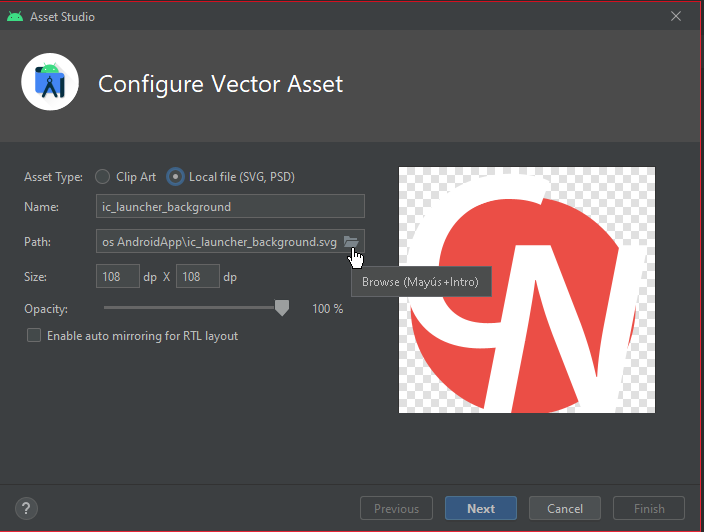704x532 pixels.
Task: Enable auto mirroring for RTL layout
Action: point(34,335)
